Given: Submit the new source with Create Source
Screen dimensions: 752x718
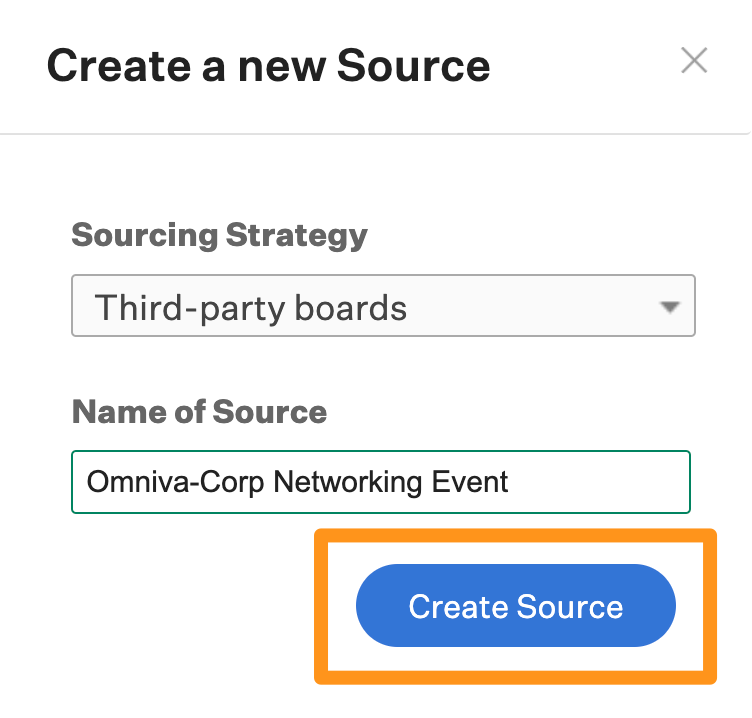Looking at the screenshot, I should [x=515, y=606].
